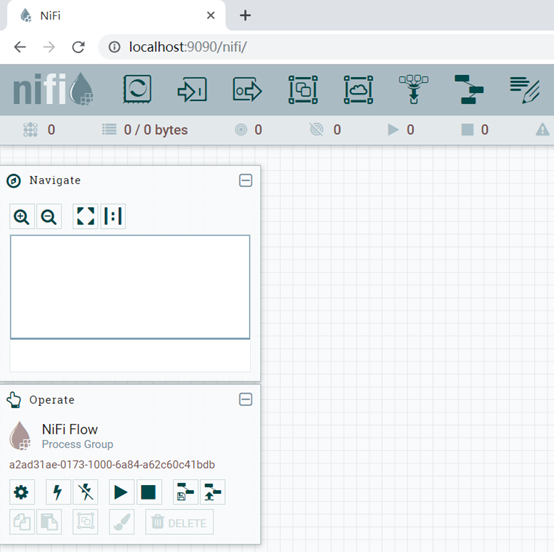The height and width of the screenshot is (552, 554).
Task: Click the browser address bar
Action: click(325, 47)
